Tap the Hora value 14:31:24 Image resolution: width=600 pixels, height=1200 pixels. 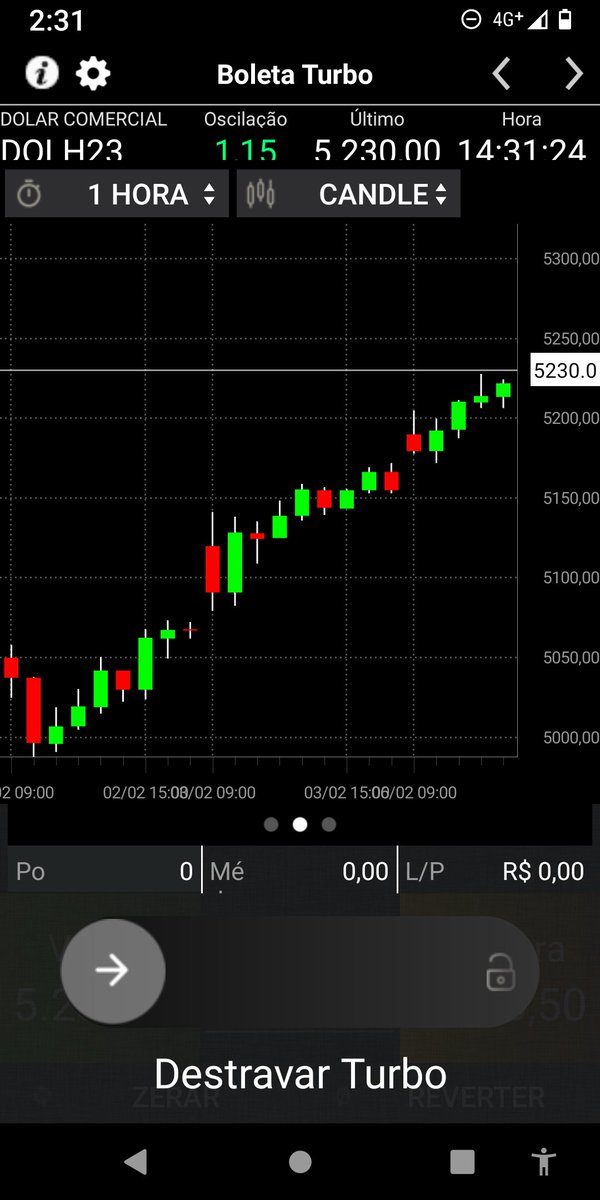(522, 151)
